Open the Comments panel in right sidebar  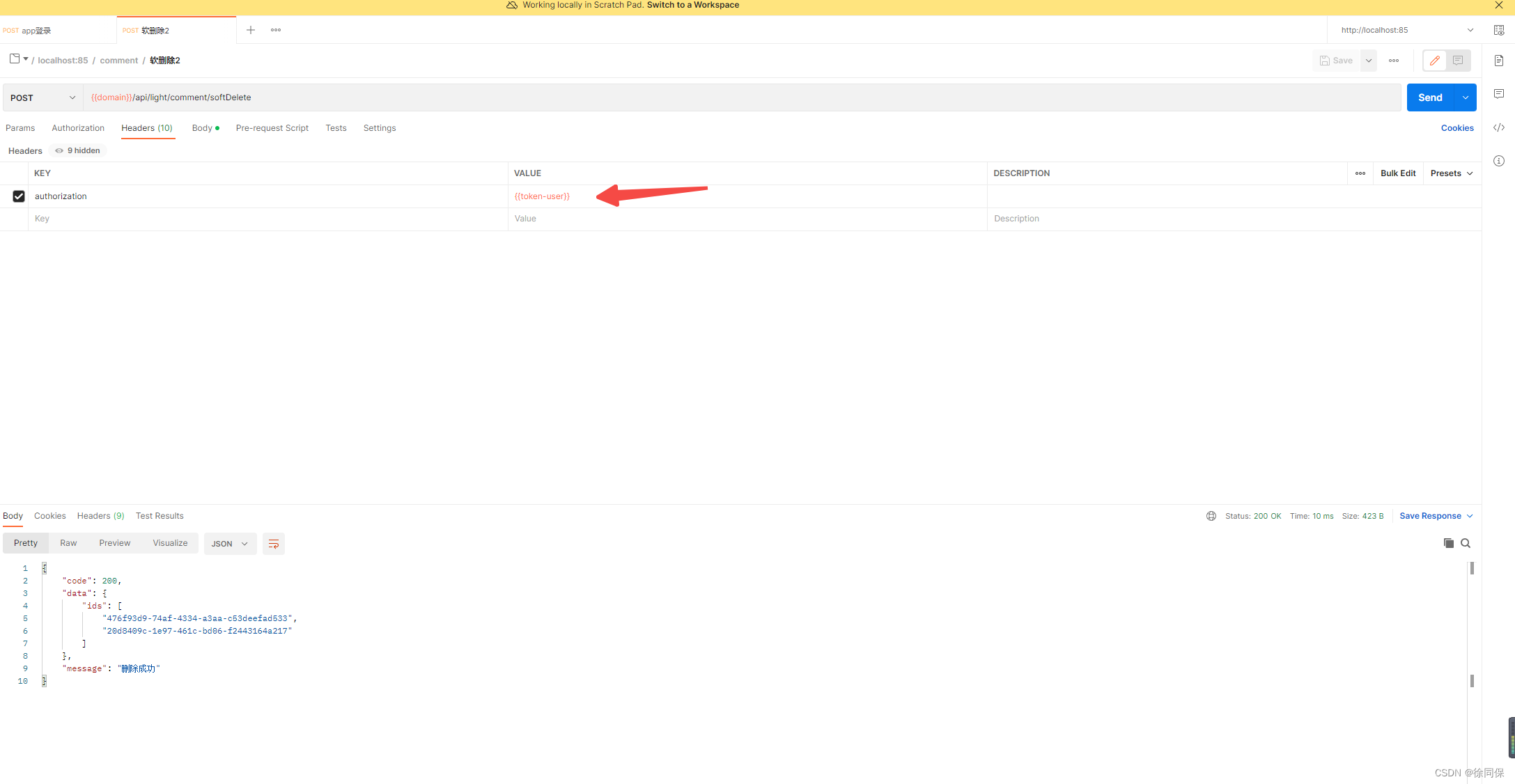pyautogui.click(x=1499, y=94)
